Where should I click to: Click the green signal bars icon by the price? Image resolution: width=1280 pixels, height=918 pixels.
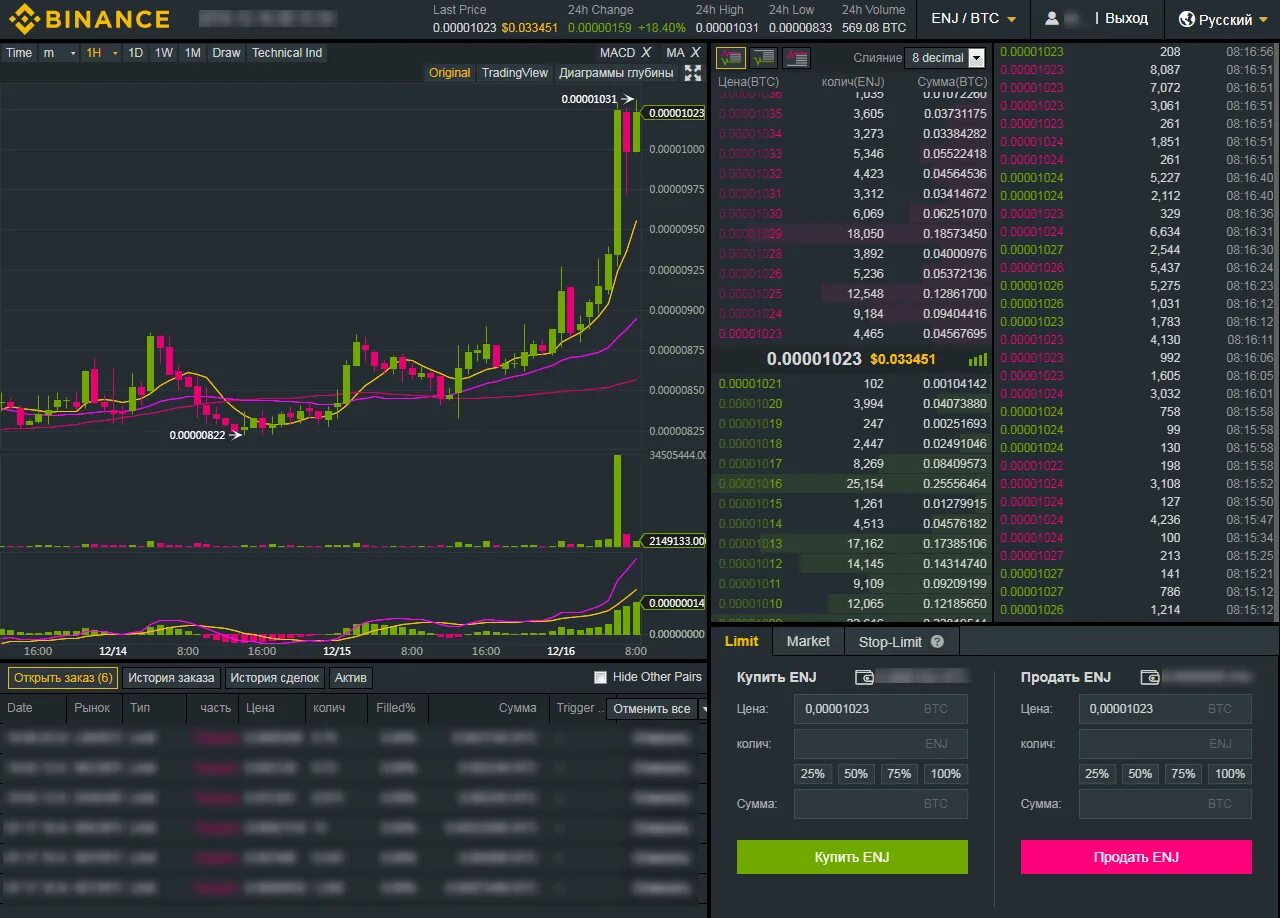pyautogui.click(x=978, y=359)
